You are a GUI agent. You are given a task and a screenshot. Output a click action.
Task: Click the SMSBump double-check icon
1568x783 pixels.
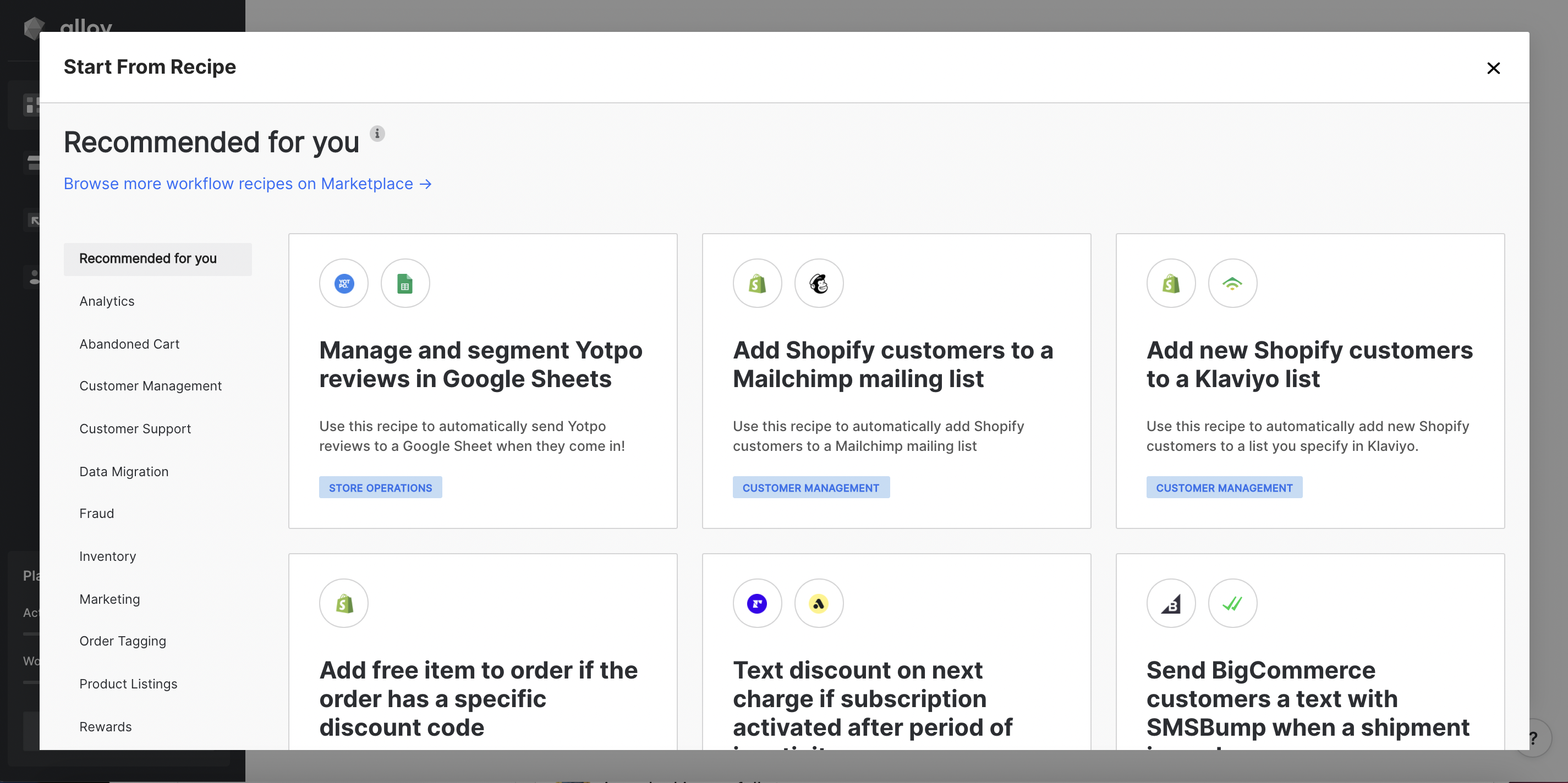tap(1232, 604)
